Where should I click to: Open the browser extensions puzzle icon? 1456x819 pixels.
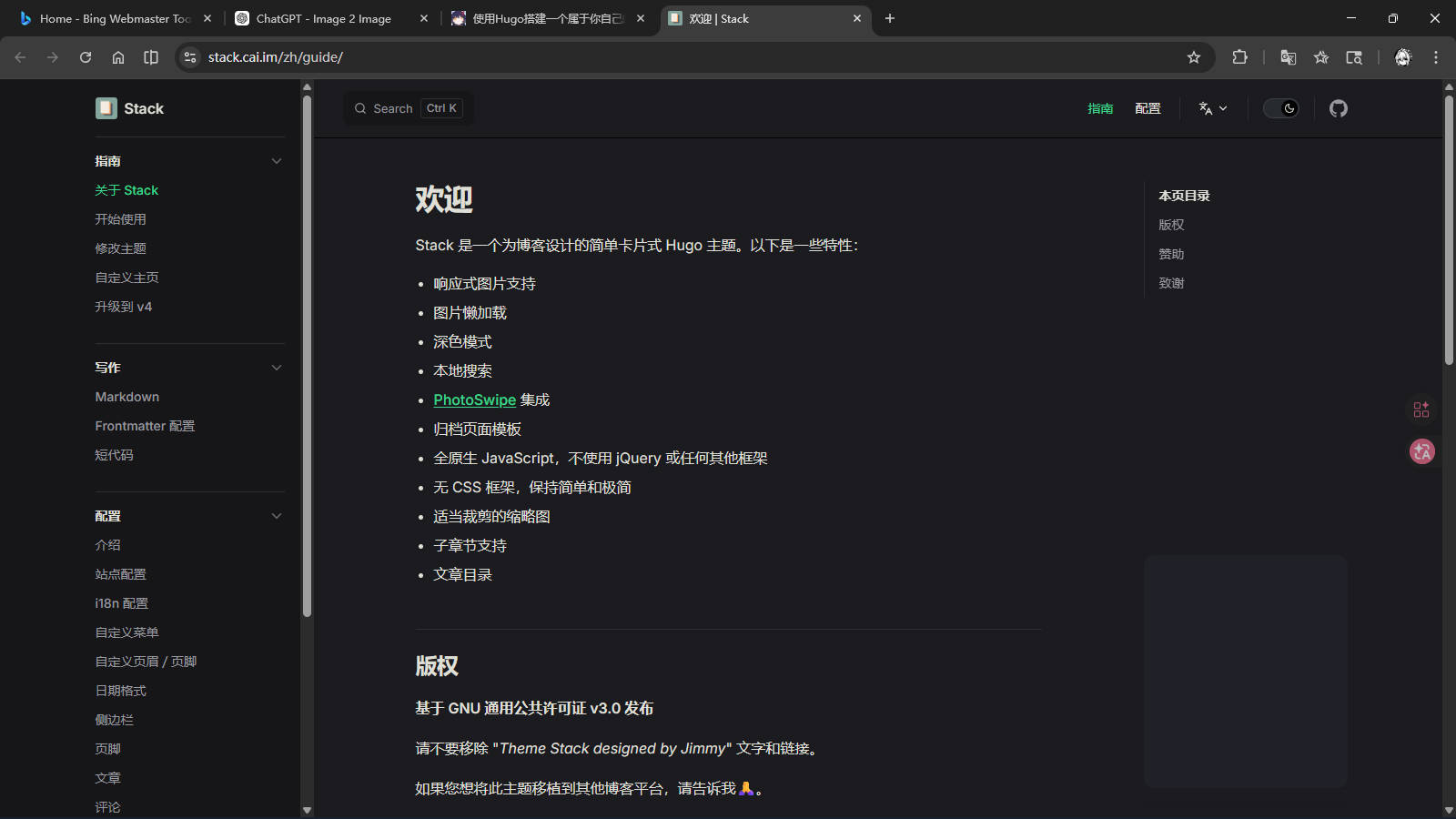coord(1239,57)
